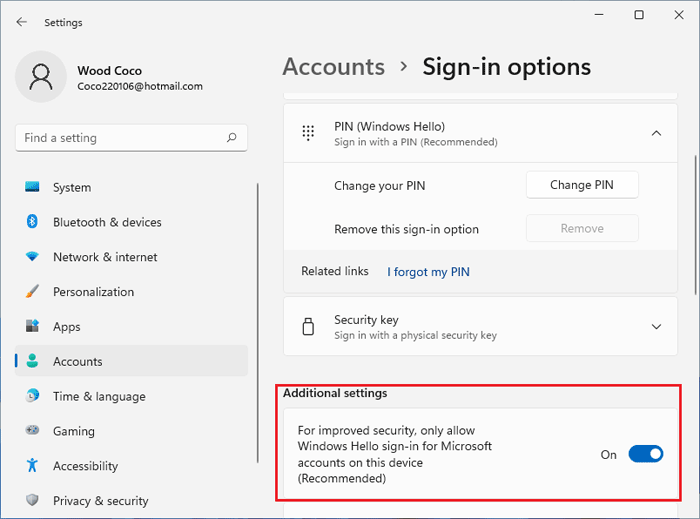The height and width of the screenshot is (519, 700).
Task: Click the Personalization paintbrush icon
Action: click(32, 291)
